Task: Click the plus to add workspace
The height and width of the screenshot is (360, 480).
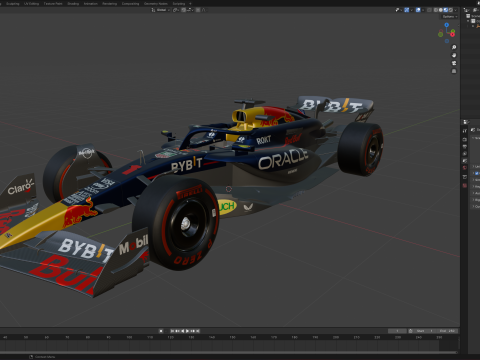Action: [190, 4]
